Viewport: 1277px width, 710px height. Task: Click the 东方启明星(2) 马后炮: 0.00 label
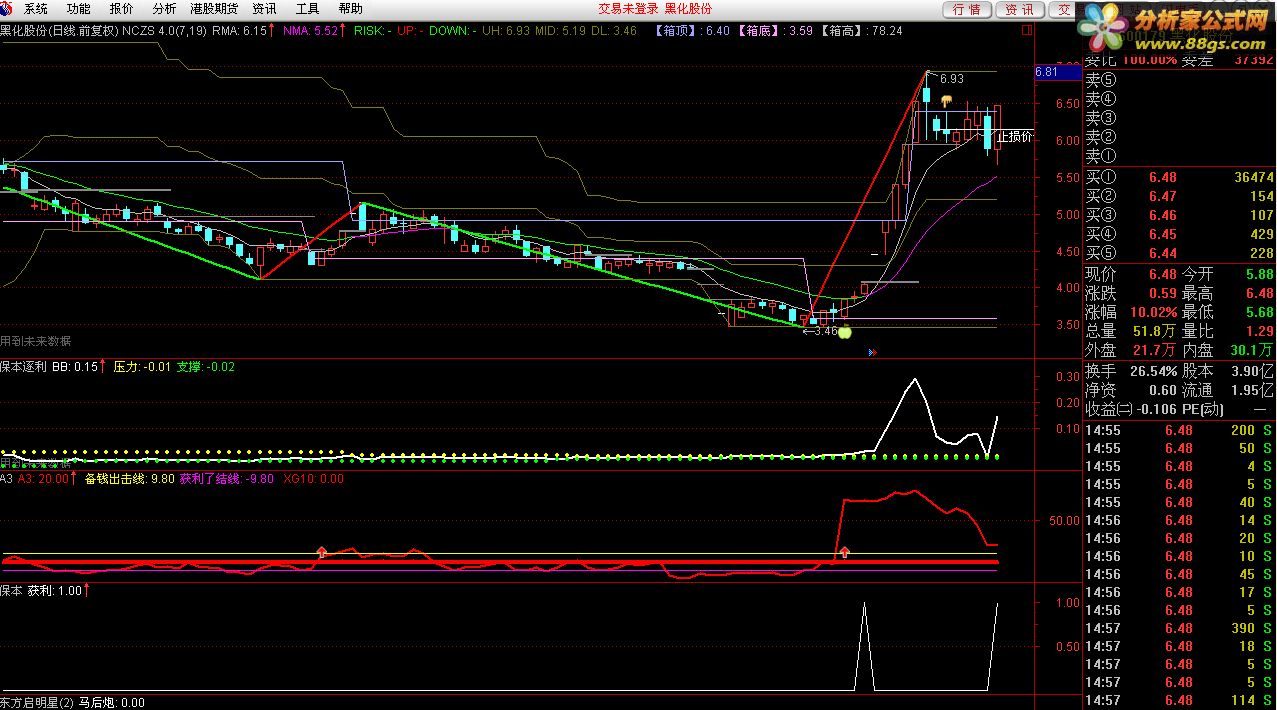coord(72,703)
